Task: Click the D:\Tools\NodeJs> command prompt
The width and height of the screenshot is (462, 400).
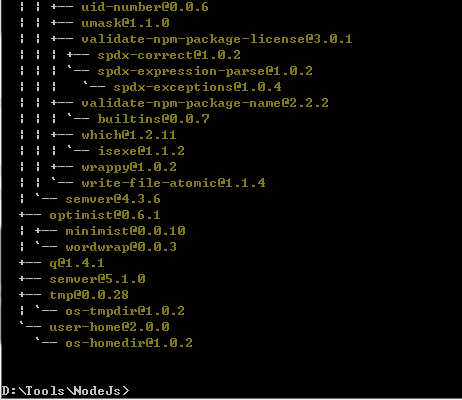Action: (65, 391)
